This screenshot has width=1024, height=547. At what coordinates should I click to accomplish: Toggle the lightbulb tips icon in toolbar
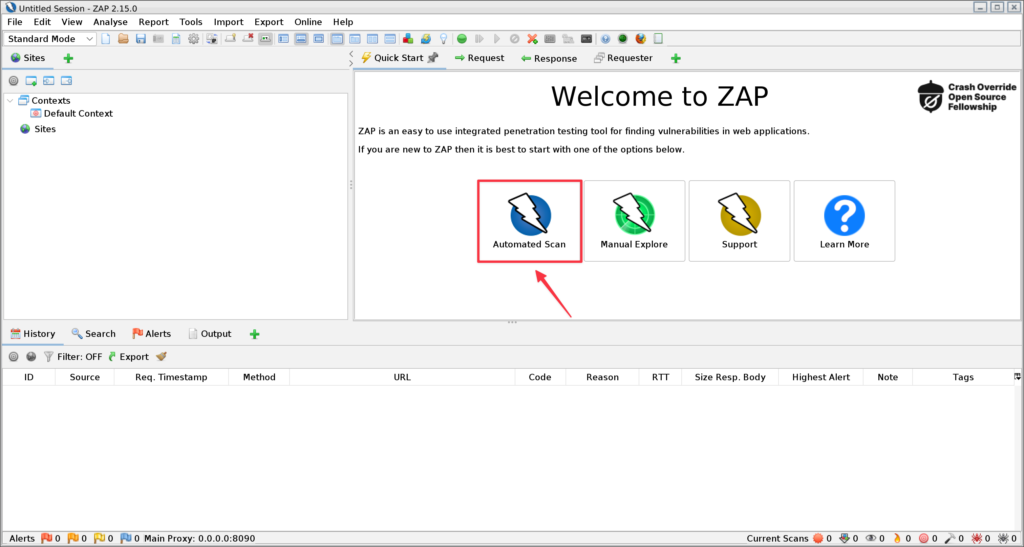point(442,39)
